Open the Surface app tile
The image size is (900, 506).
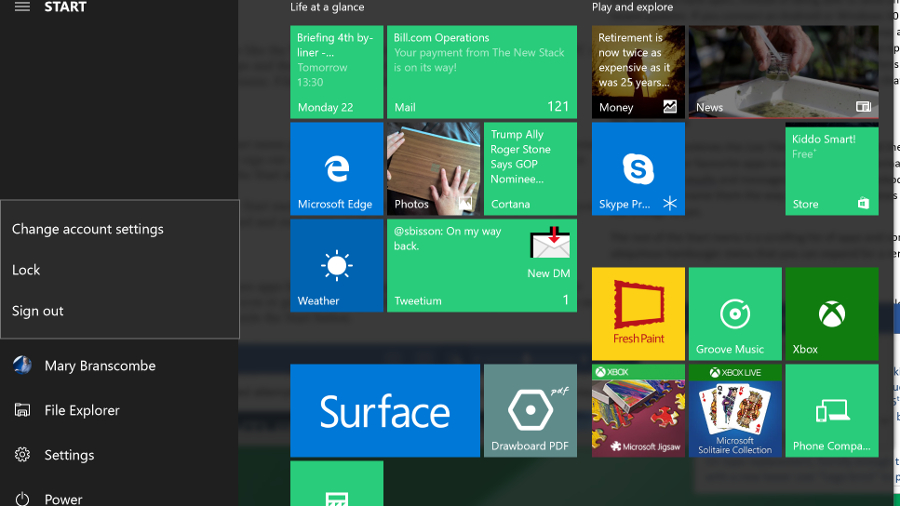click(x=385, y=411)
